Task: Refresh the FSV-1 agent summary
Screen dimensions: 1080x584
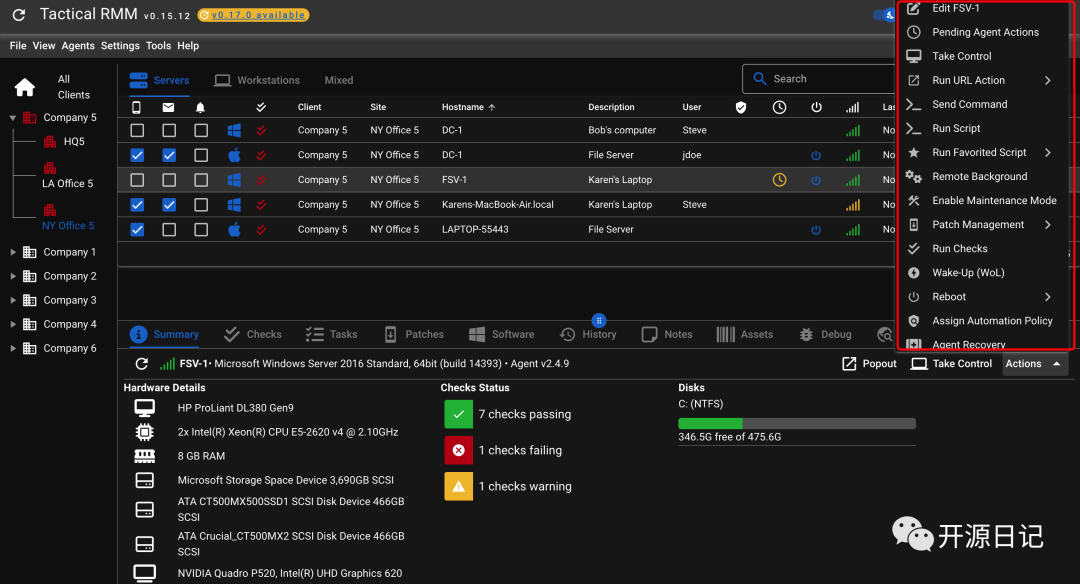Action: 141,364
